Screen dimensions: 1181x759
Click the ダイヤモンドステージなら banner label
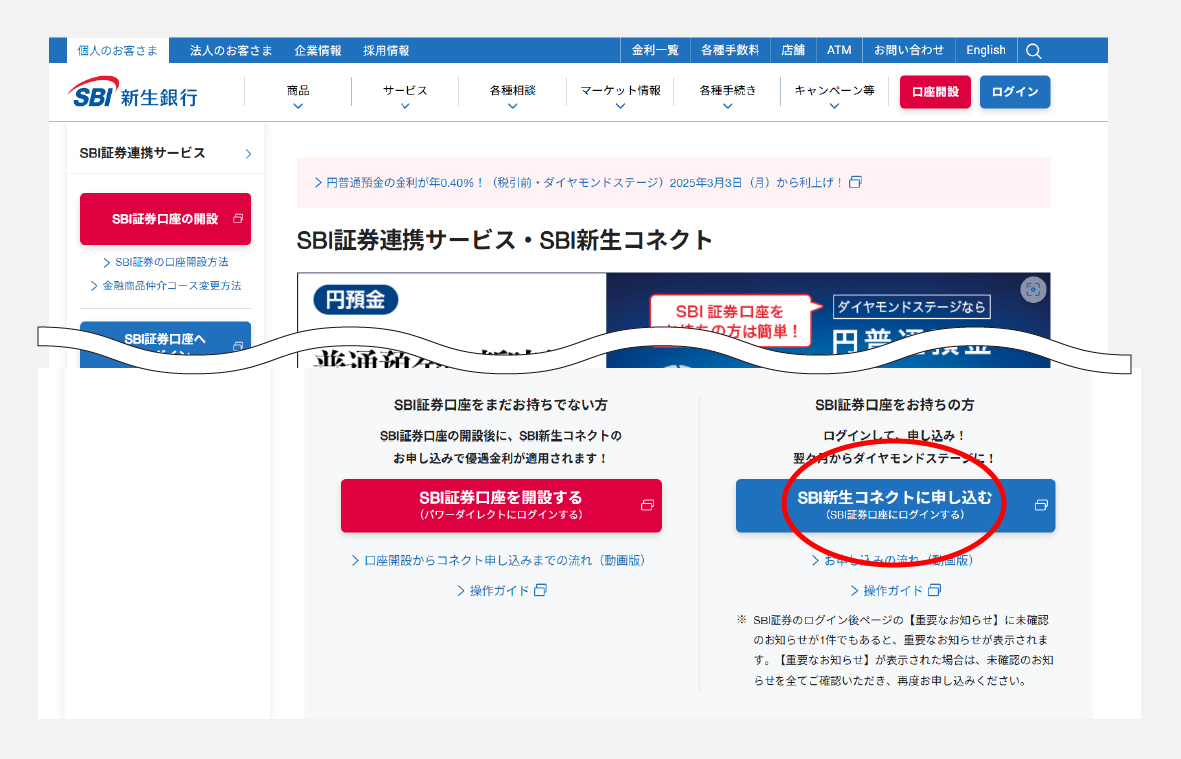[911, 307]
